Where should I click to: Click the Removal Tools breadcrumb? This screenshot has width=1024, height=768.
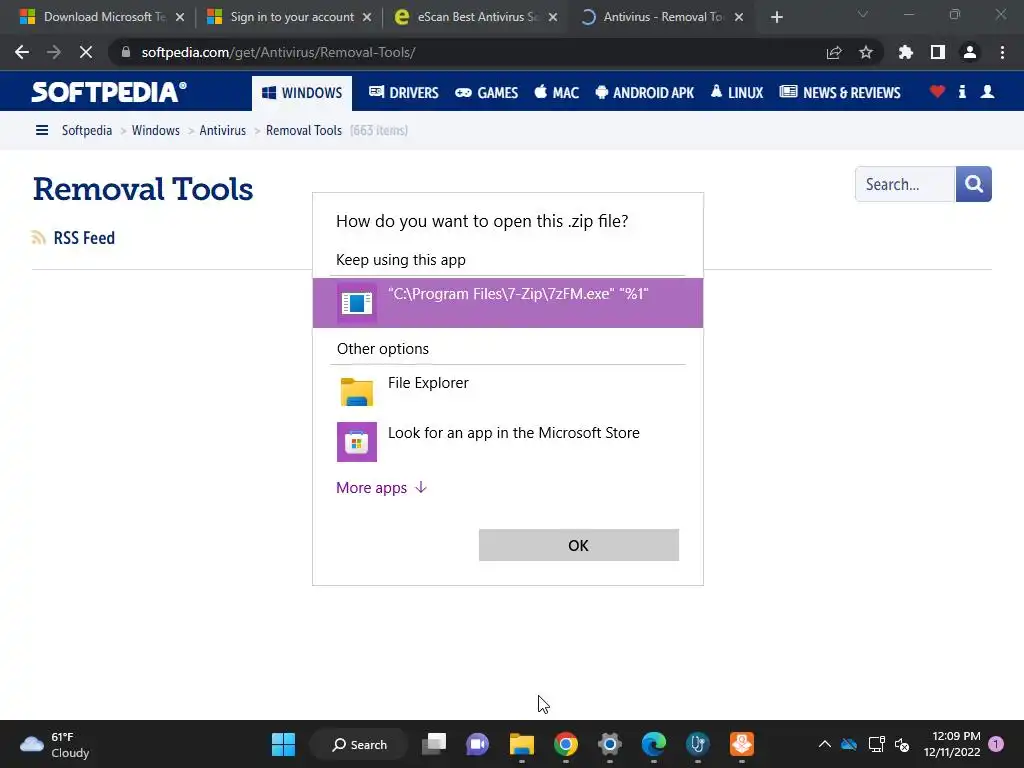coord(304,130)
